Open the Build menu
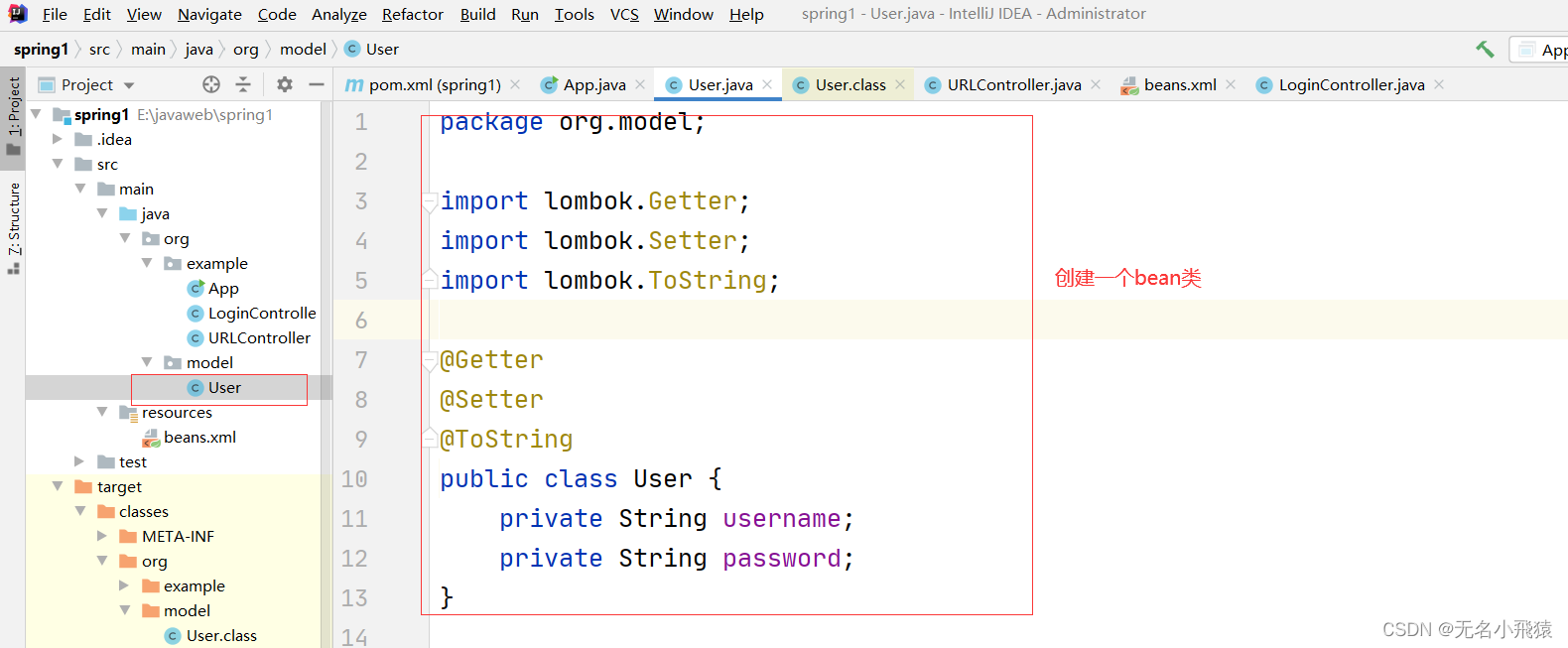This screenshot has height=648, width=1568. [477, 14]
